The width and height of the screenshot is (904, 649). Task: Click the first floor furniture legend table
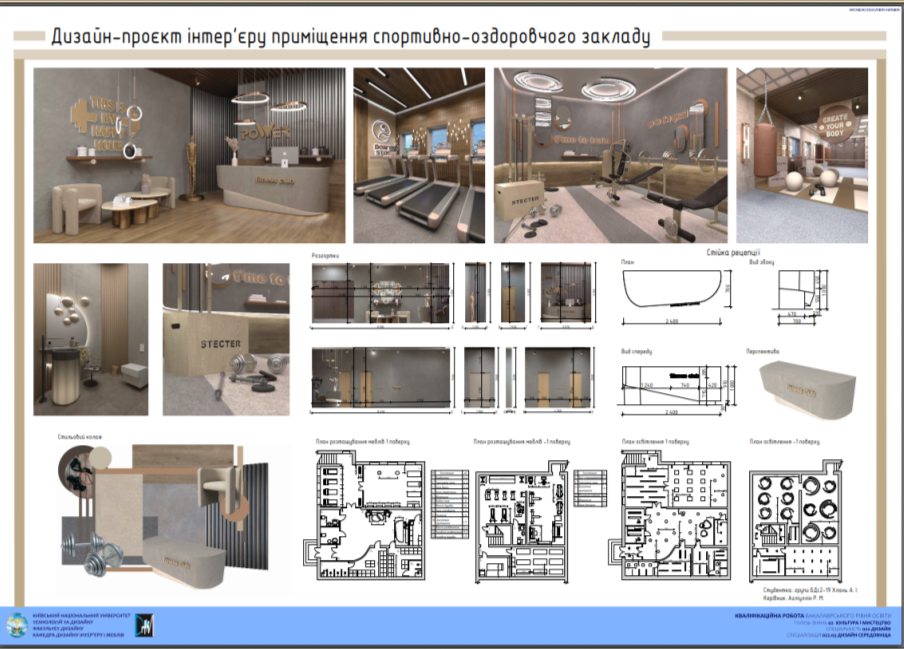click(450, 504)
